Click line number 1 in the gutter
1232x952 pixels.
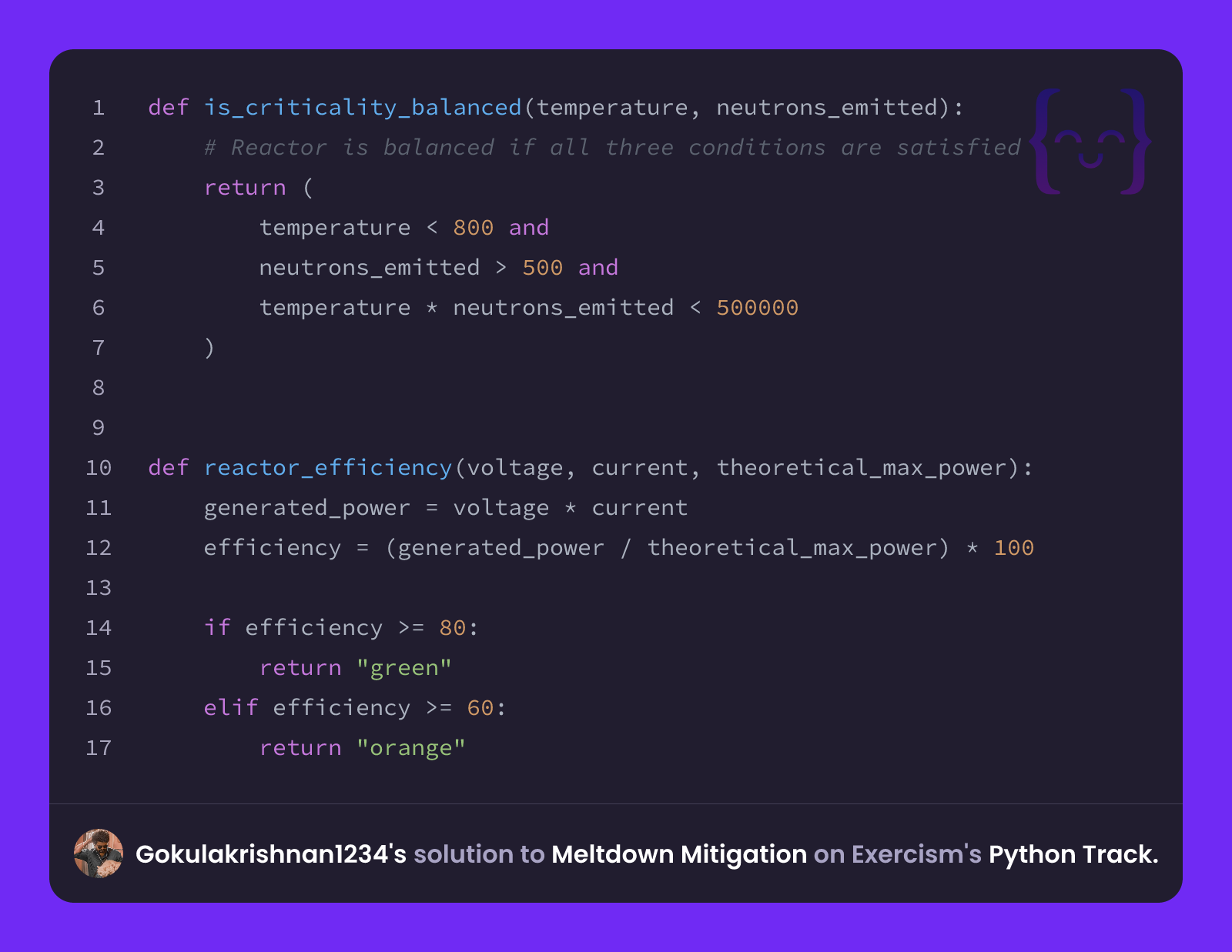(99, 107)
